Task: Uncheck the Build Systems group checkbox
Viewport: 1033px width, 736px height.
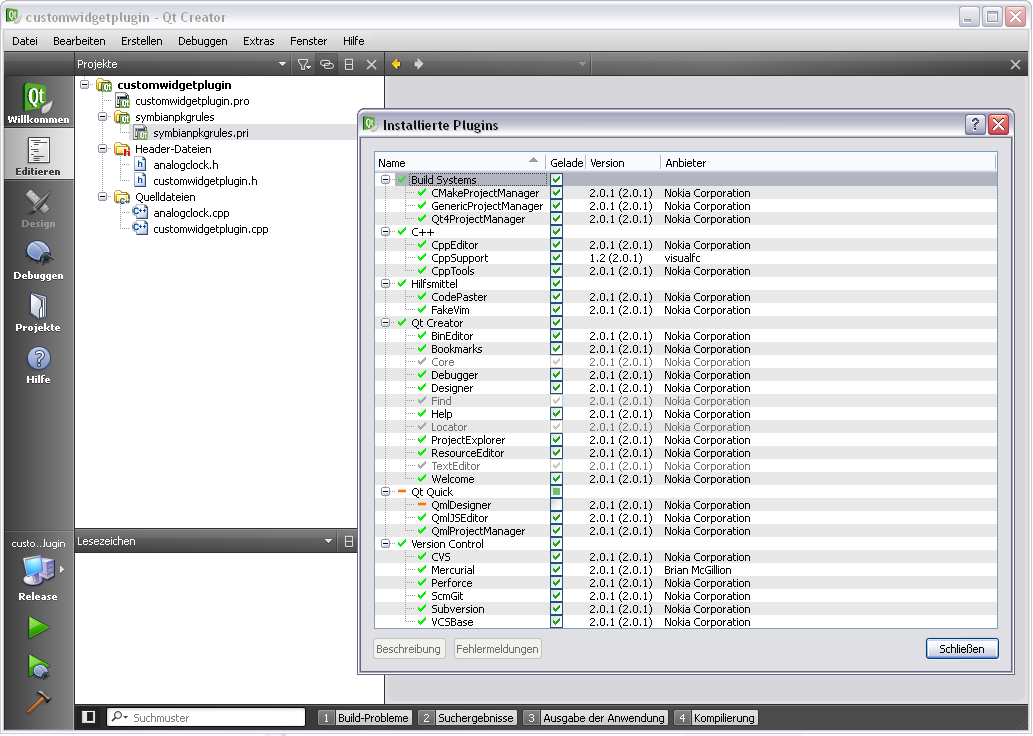Action: coord(557,180)
